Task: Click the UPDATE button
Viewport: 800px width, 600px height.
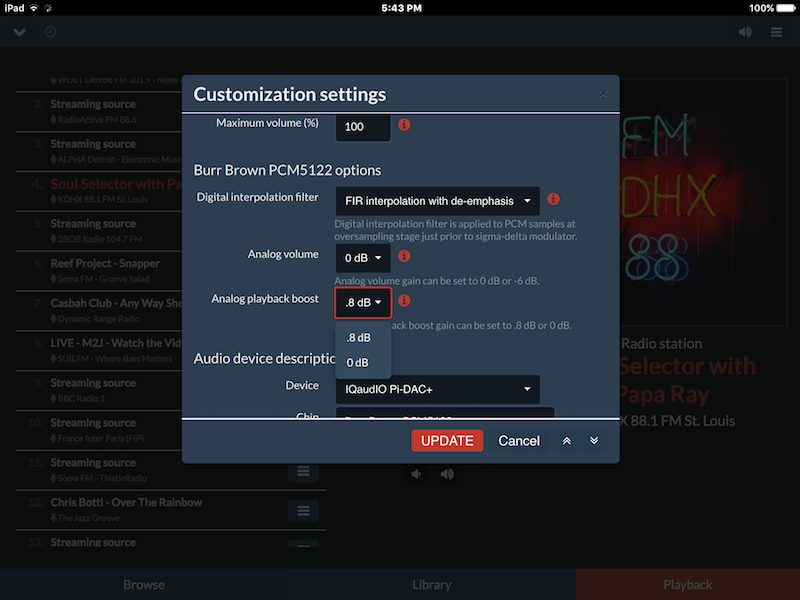Action: pyautogui.click(x=447, y=441)
